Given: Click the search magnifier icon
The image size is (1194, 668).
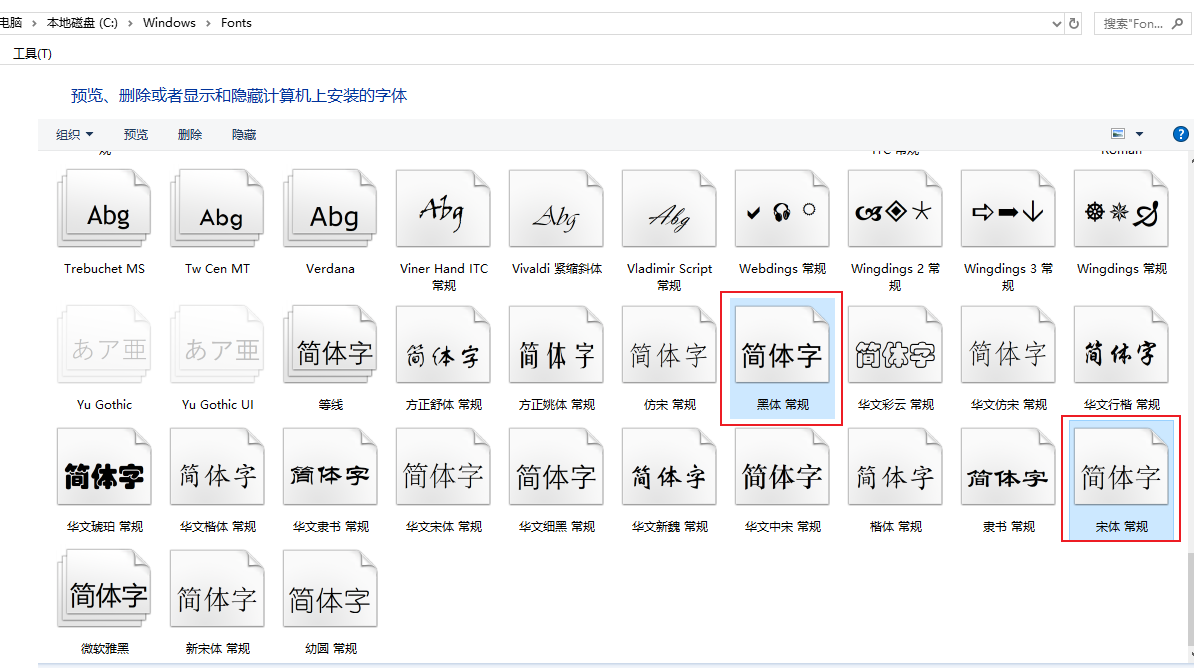Looking at the screenshot, I should (1177, 24).
